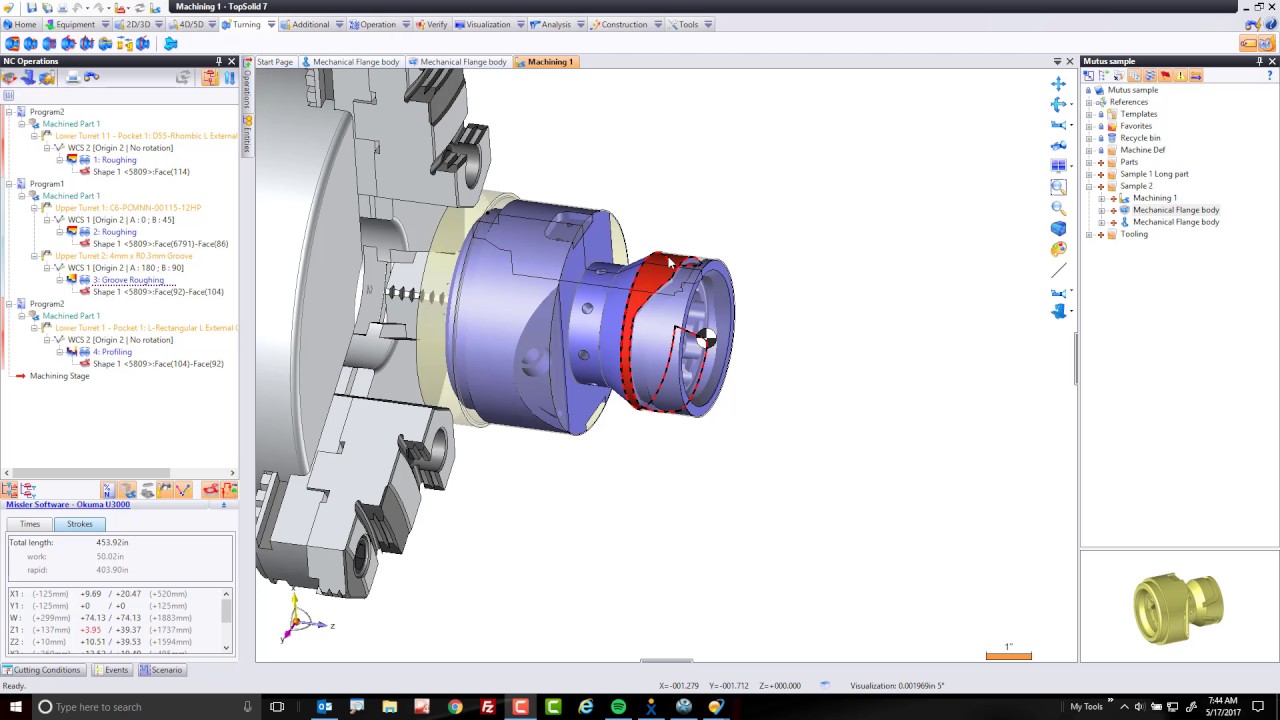Screen dimensions: 1280x720
Task: Select Upper Turret 1: C6-PCMNN-00115-12HP
Action: click(128, 208)
